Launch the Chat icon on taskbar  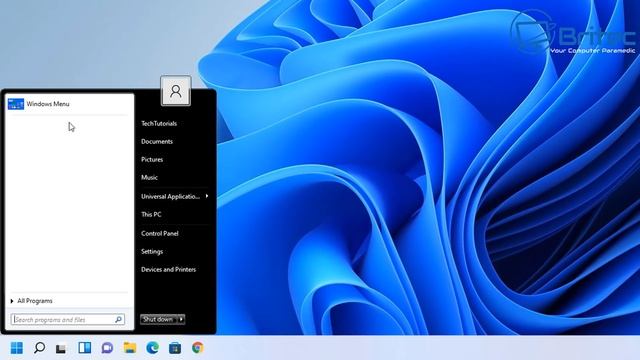pos(107,348)
